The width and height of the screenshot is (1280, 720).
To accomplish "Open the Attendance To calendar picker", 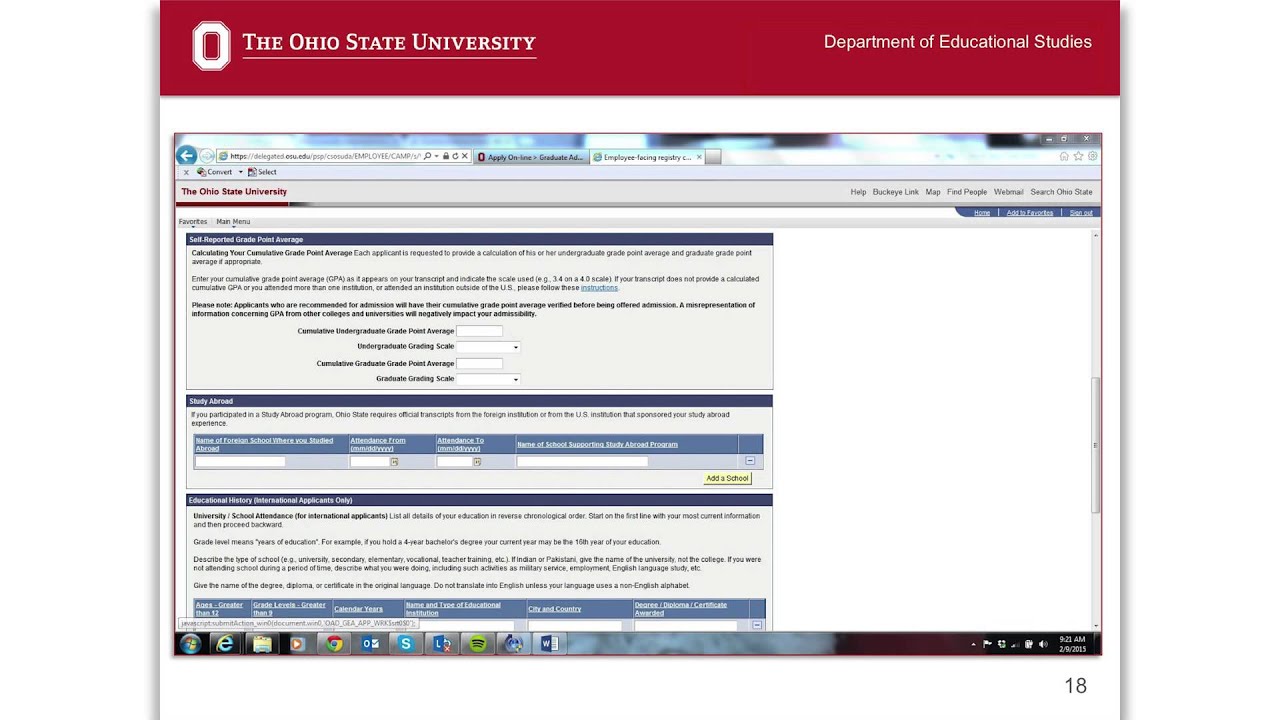I will [x=477, y=461].
